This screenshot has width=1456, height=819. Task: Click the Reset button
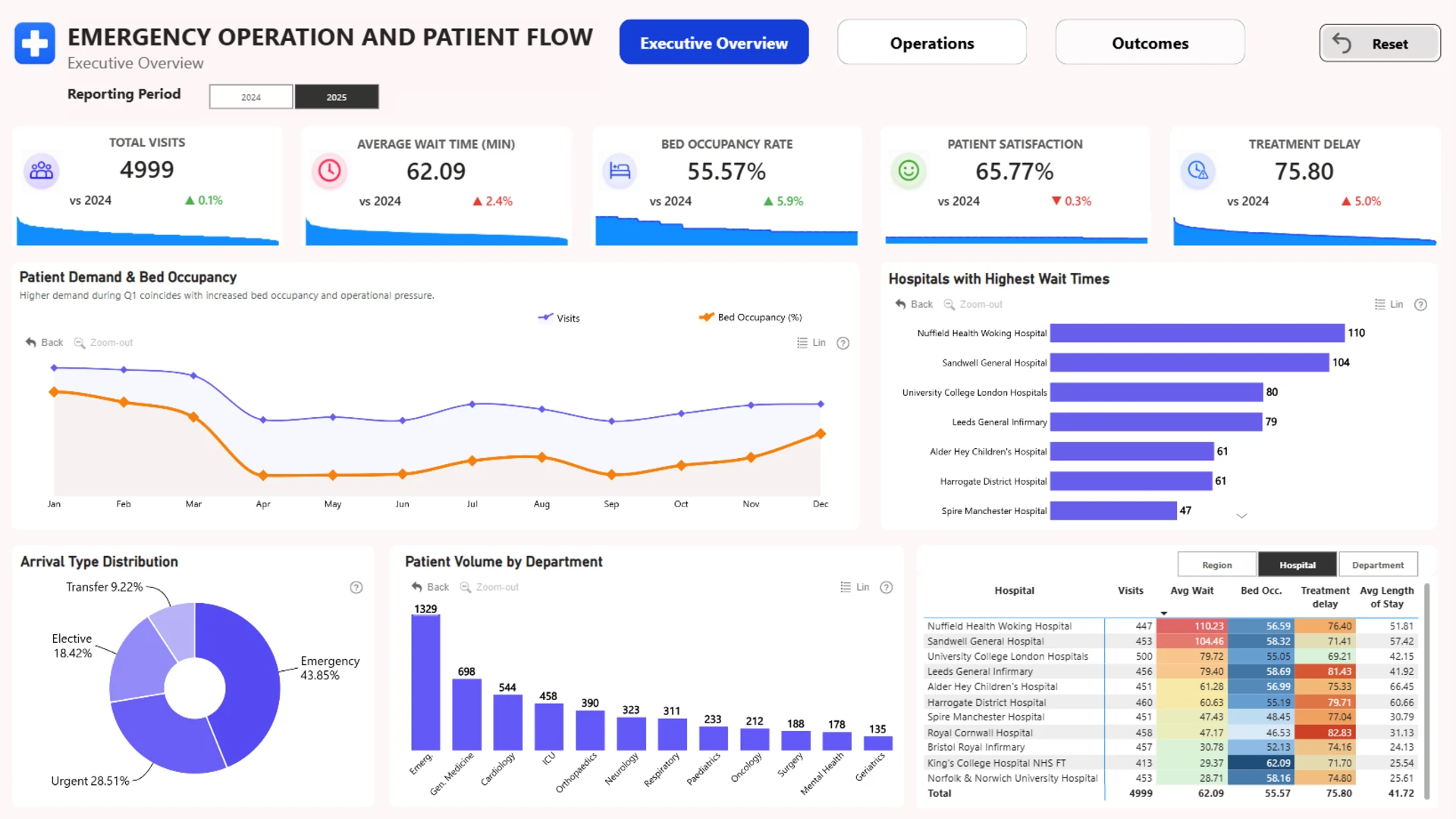tap(1379, 43)
